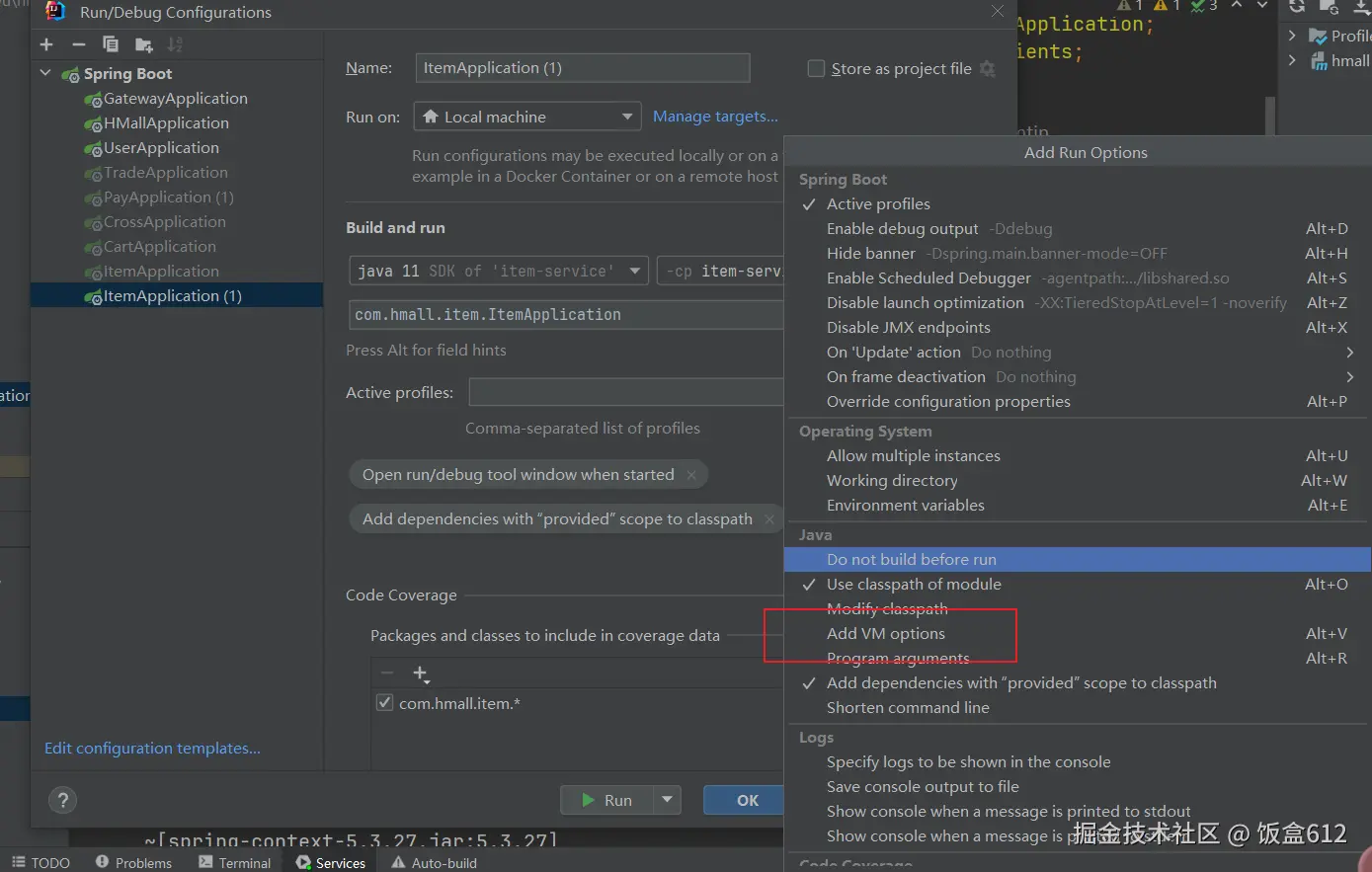
Task: Click the minus icon in coverage packages toolbar
Action: 387,674
